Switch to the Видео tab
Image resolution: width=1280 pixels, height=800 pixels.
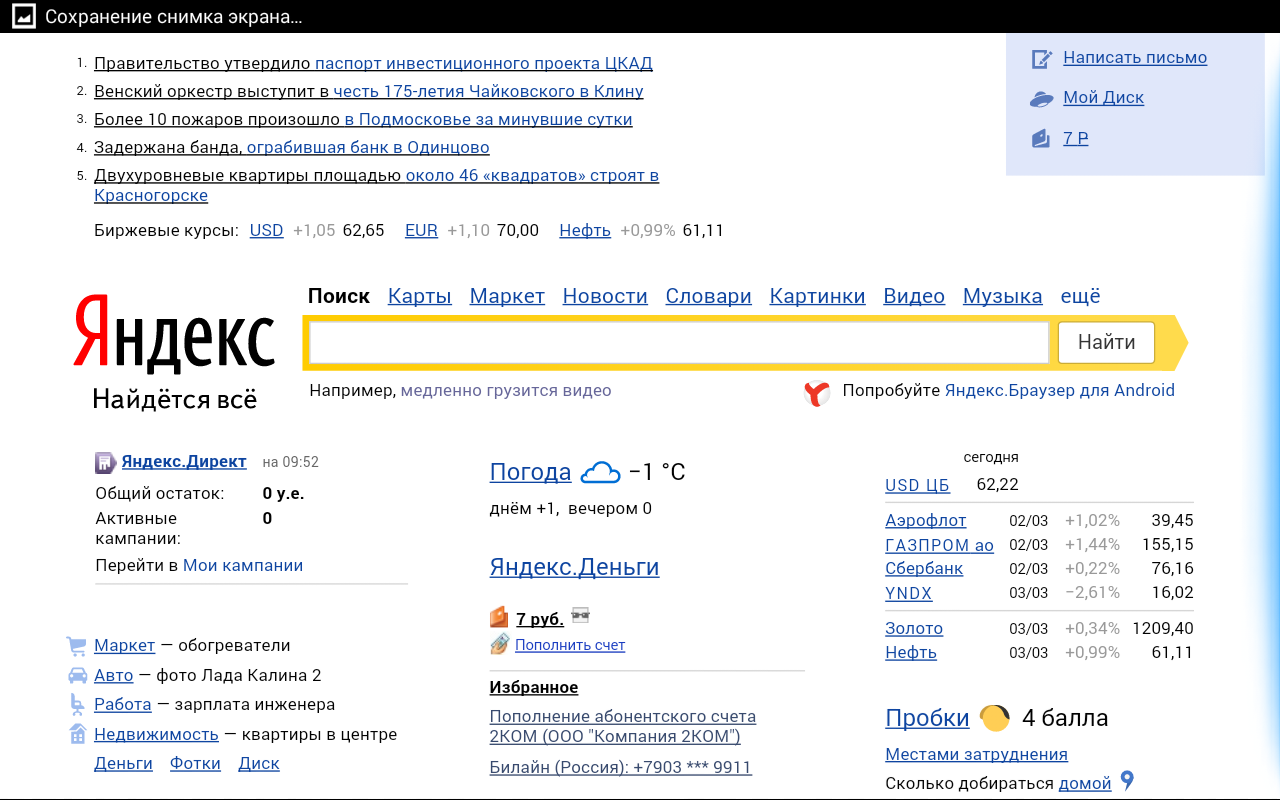click(x=914, y=296)
